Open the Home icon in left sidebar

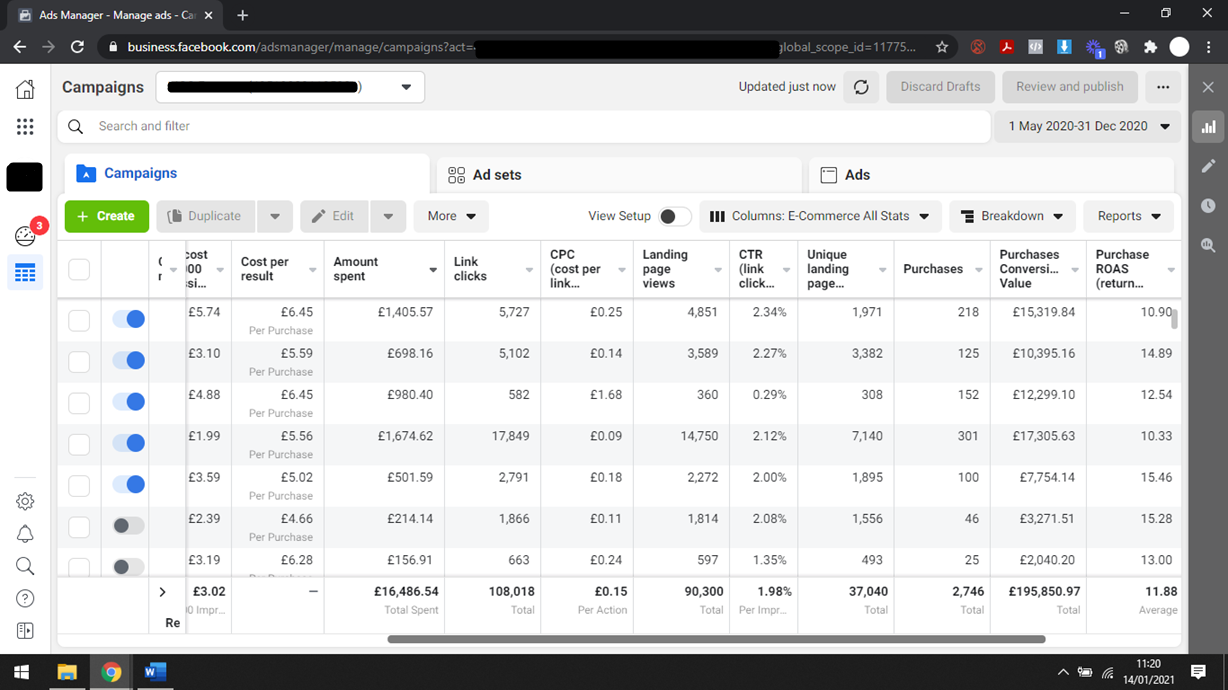point(25,90)
